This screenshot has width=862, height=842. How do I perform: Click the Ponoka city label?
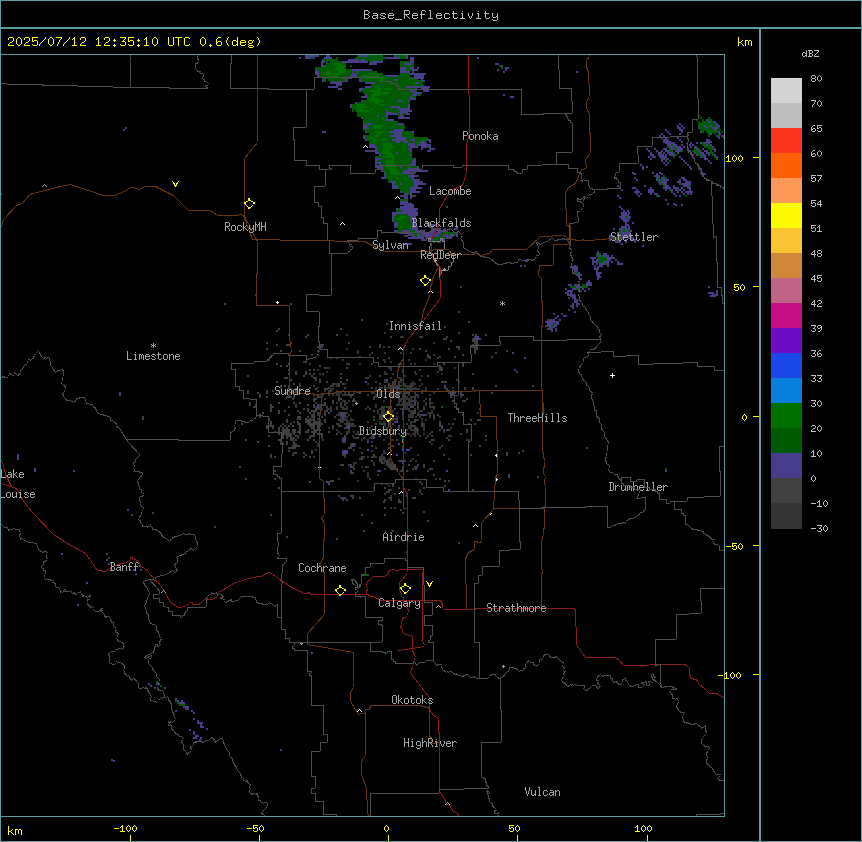(480, 136)
